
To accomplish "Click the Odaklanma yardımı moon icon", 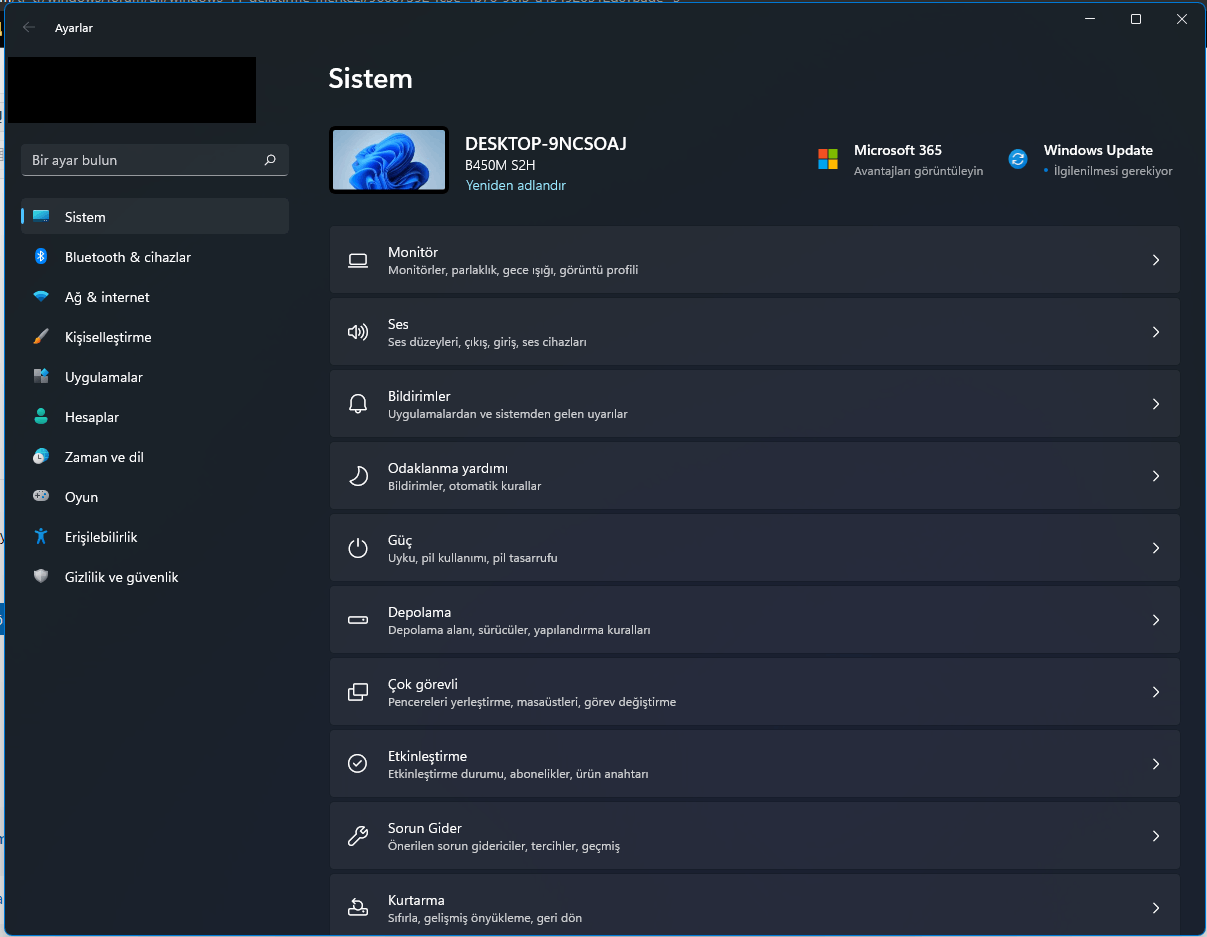I will (358, 476).
